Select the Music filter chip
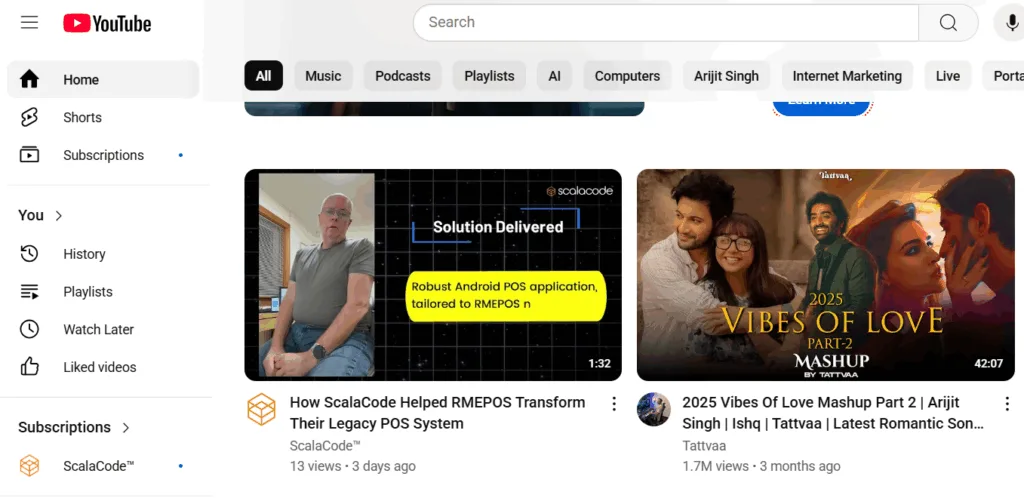This screenshot has width=1024, height=498. (323, 76)
